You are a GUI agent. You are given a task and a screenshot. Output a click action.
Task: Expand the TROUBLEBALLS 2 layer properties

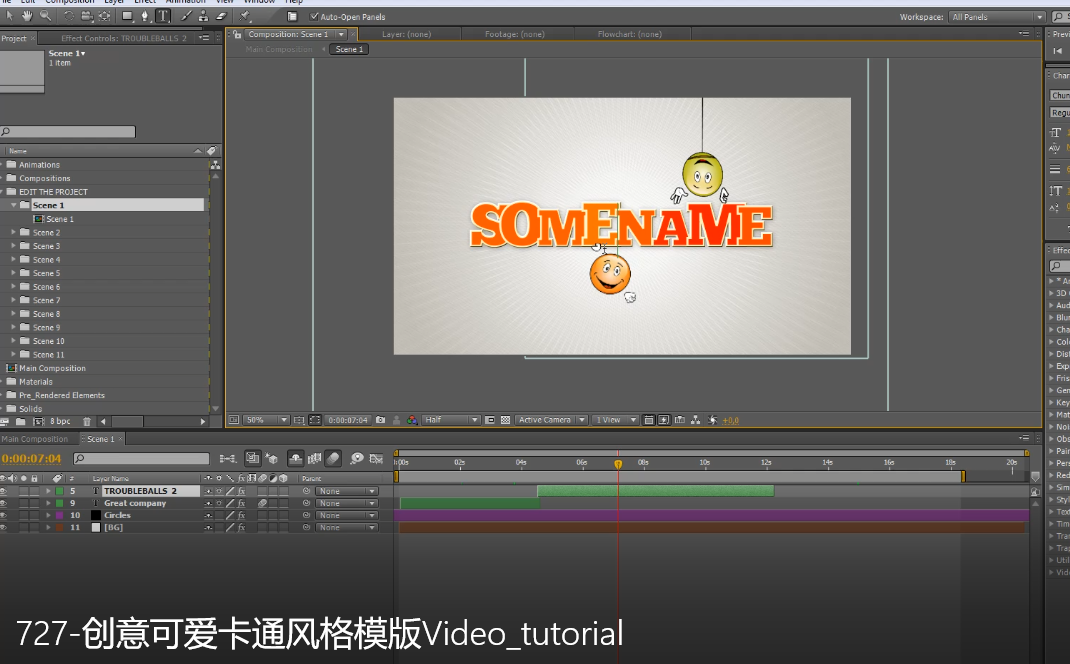48,491
